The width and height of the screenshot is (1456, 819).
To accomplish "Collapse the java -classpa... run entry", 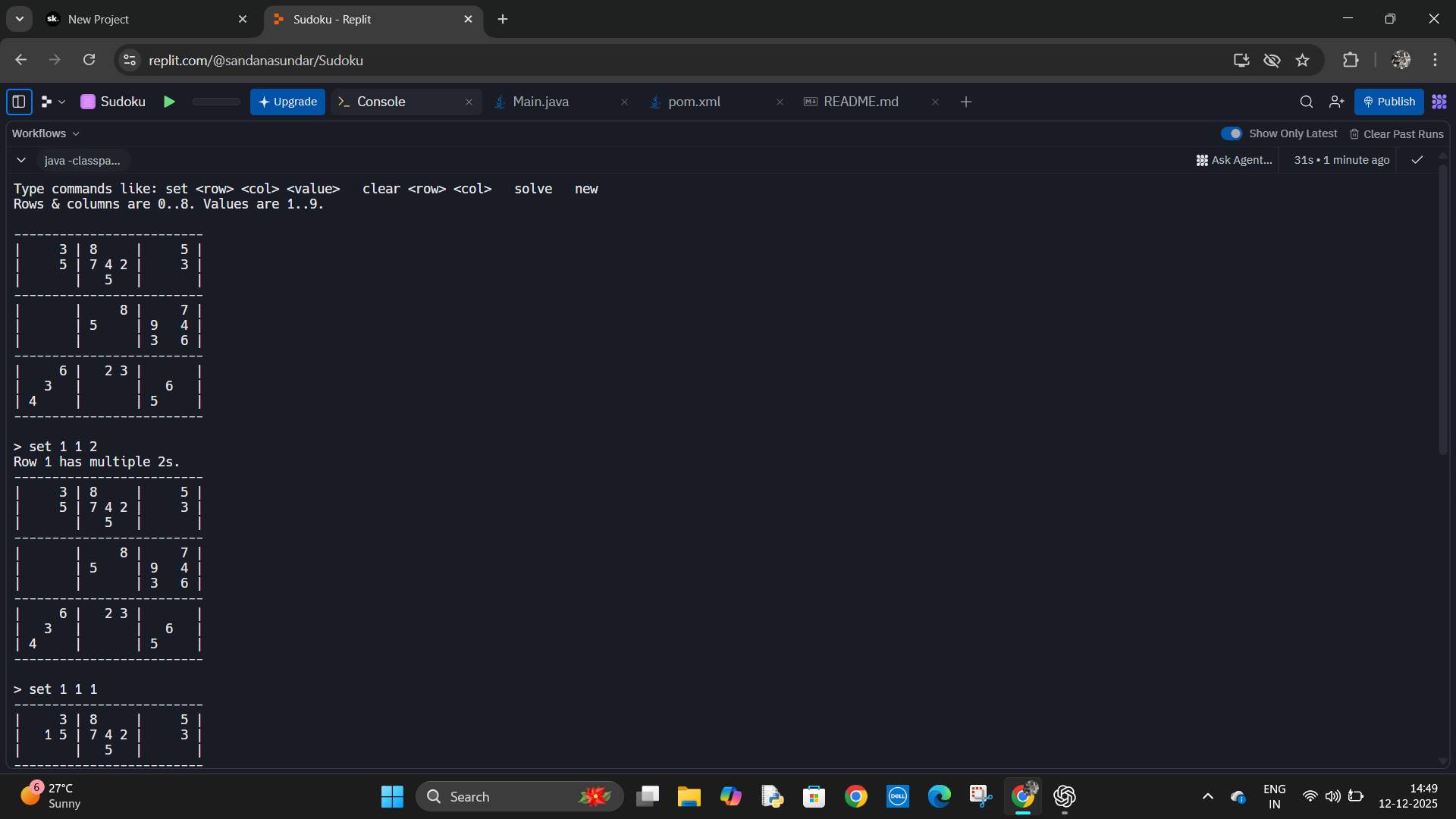I will (x=21, y=160).
